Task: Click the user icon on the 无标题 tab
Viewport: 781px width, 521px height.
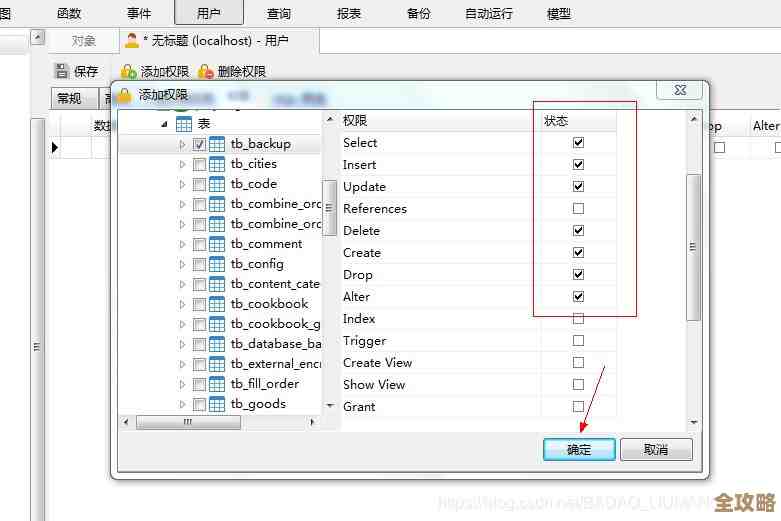Action: tap(131, 40)
